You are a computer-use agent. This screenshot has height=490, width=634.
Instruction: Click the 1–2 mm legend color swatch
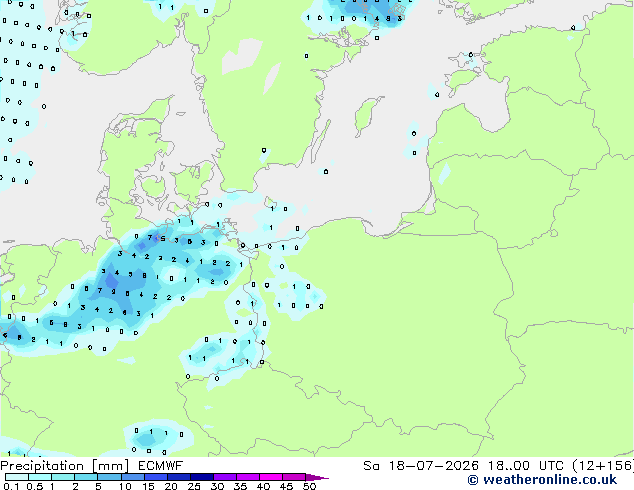(63, 477)
